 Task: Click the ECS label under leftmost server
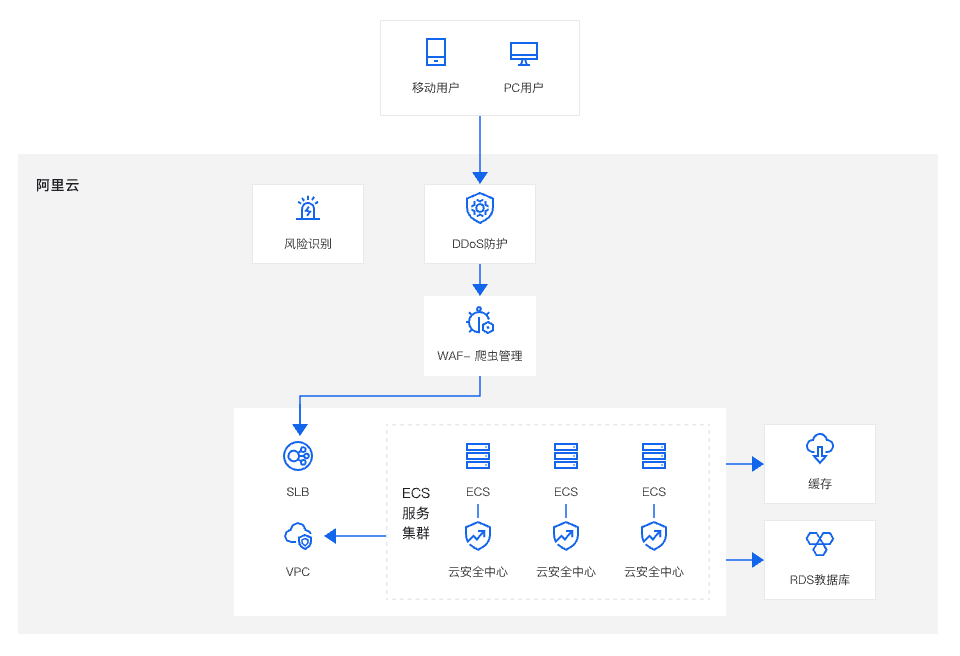(x=478, y=492)
